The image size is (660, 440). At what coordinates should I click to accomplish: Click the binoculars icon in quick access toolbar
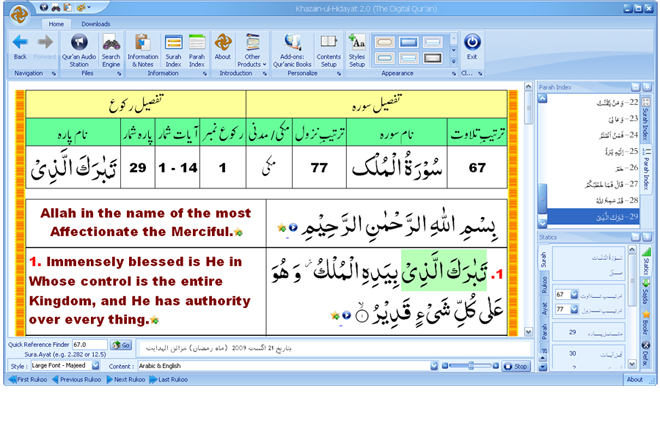pos(56,7)
